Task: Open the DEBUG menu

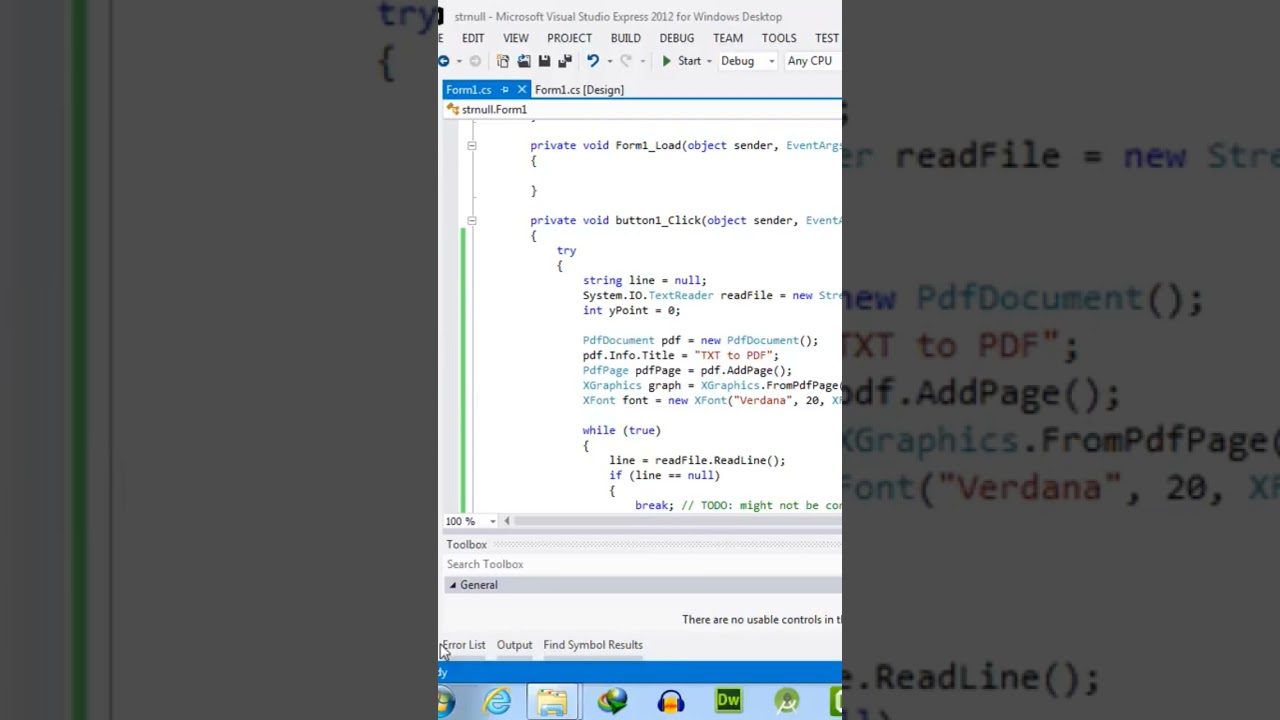Action: click(x=677, y=38)
